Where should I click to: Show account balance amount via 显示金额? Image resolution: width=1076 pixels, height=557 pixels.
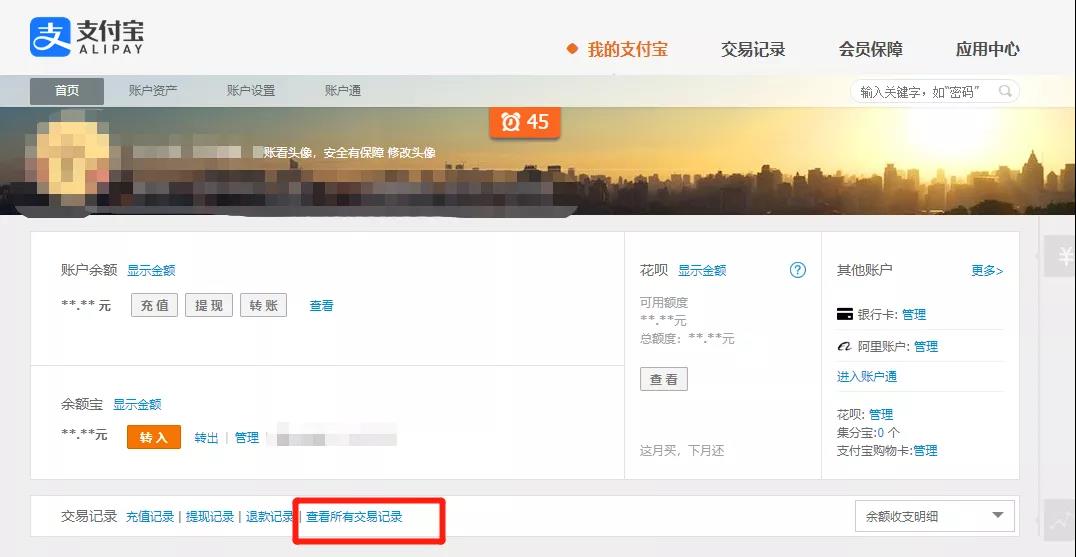(x=151, y=270)
